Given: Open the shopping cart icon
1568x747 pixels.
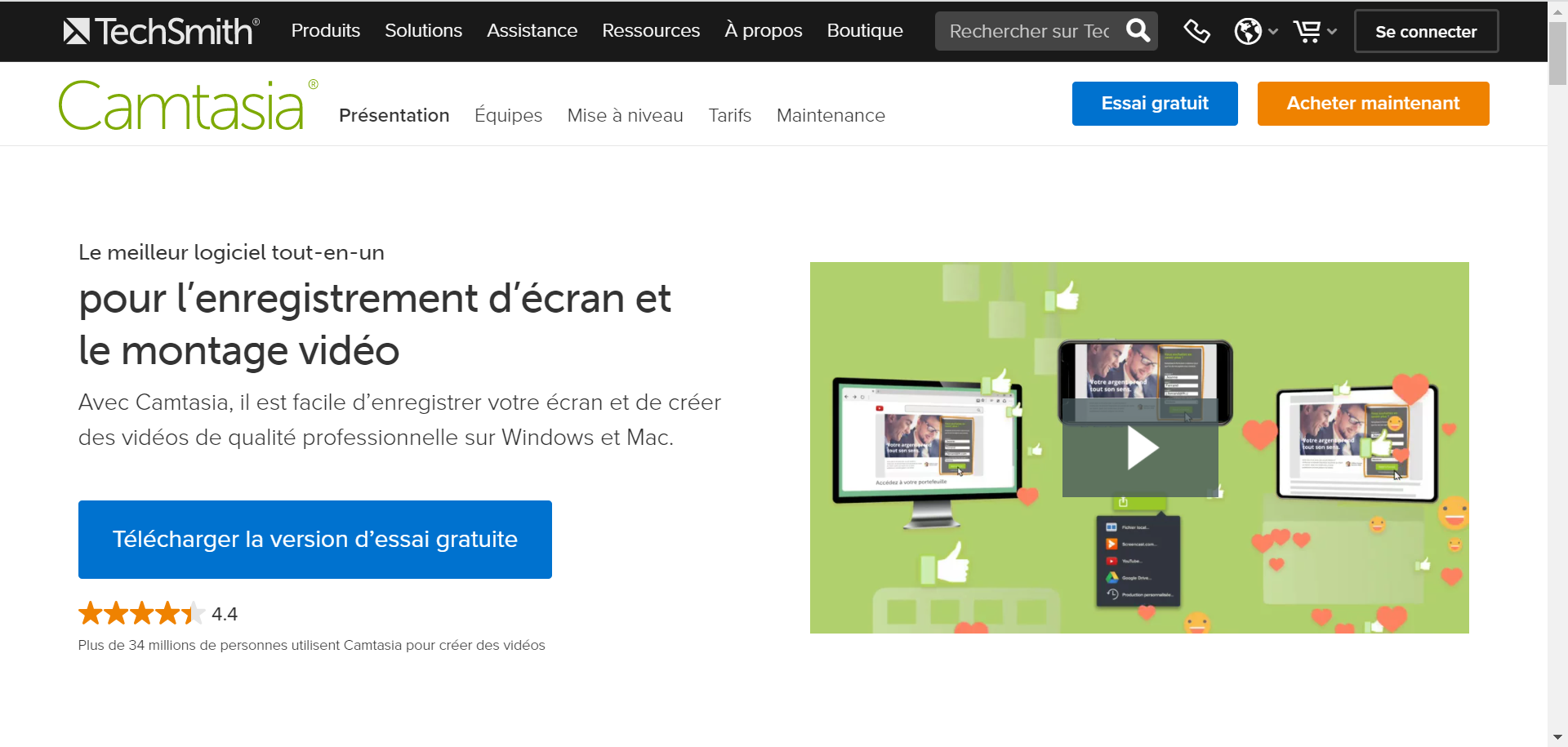Looking at the screenshot, I should (1307, 31).
